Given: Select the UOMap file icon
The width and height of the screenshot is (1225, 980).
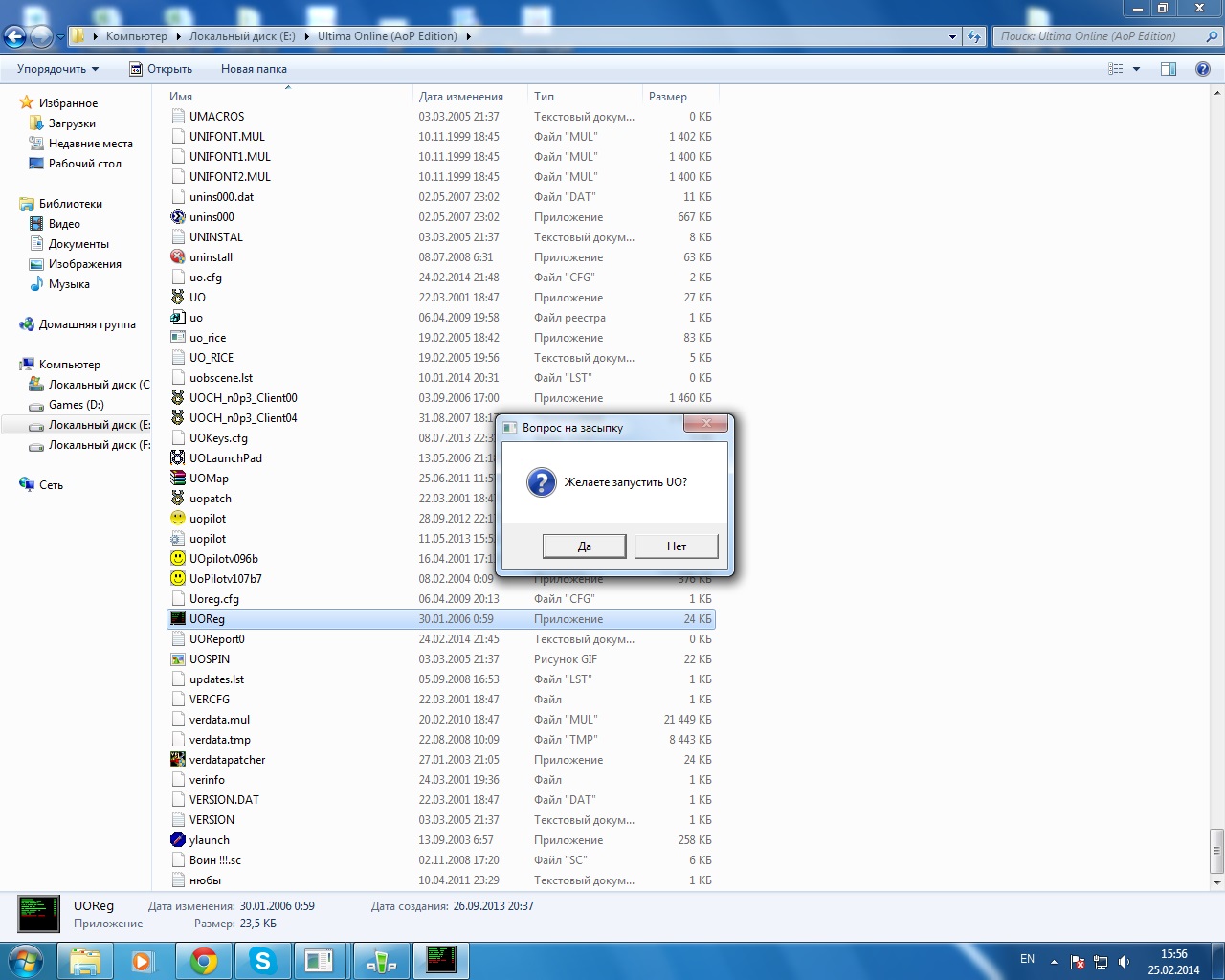Looking at the screenshot, I should [x=178, y=479].
